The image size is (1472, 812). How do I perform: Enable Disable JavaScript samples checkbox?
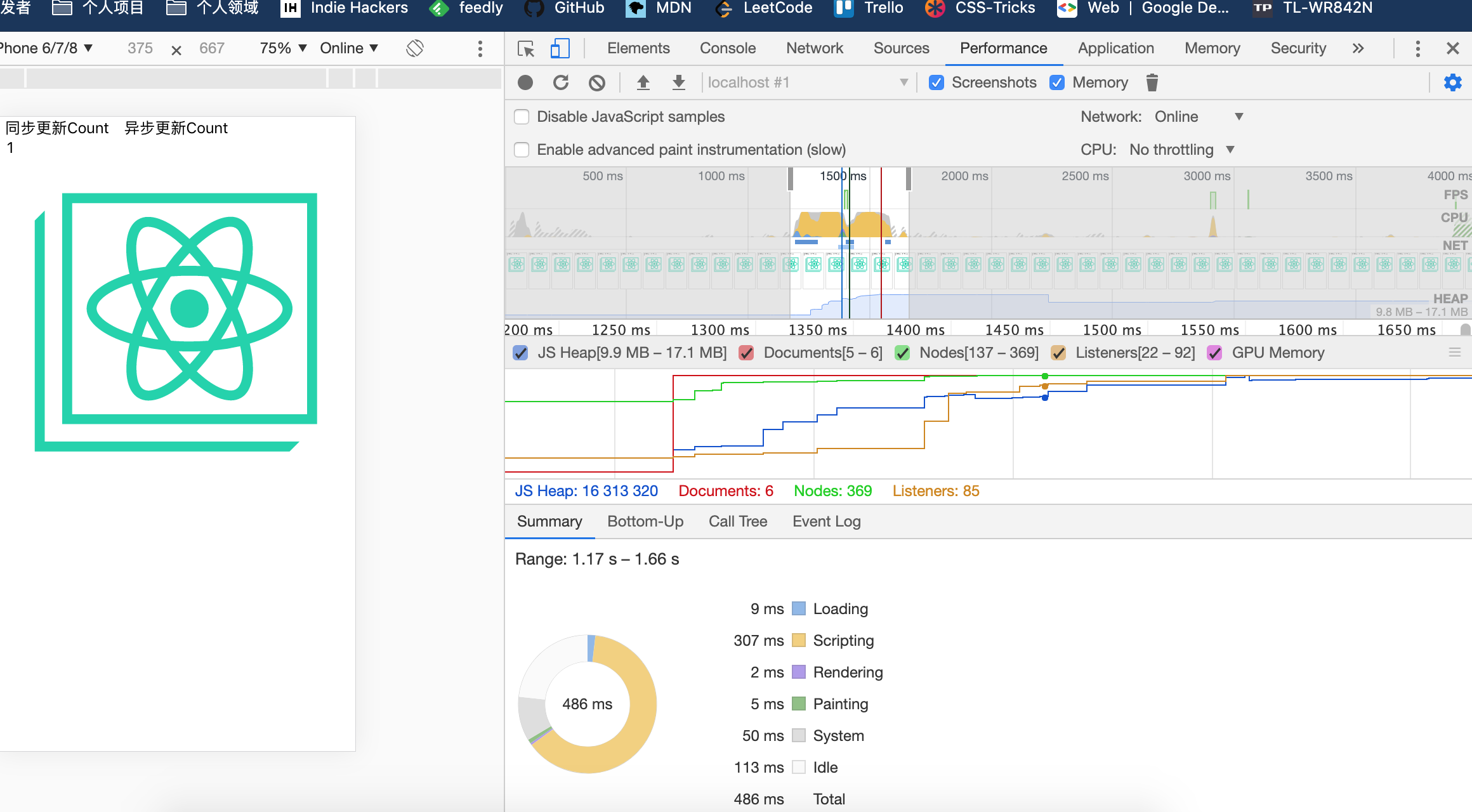[x=522, y=117]
